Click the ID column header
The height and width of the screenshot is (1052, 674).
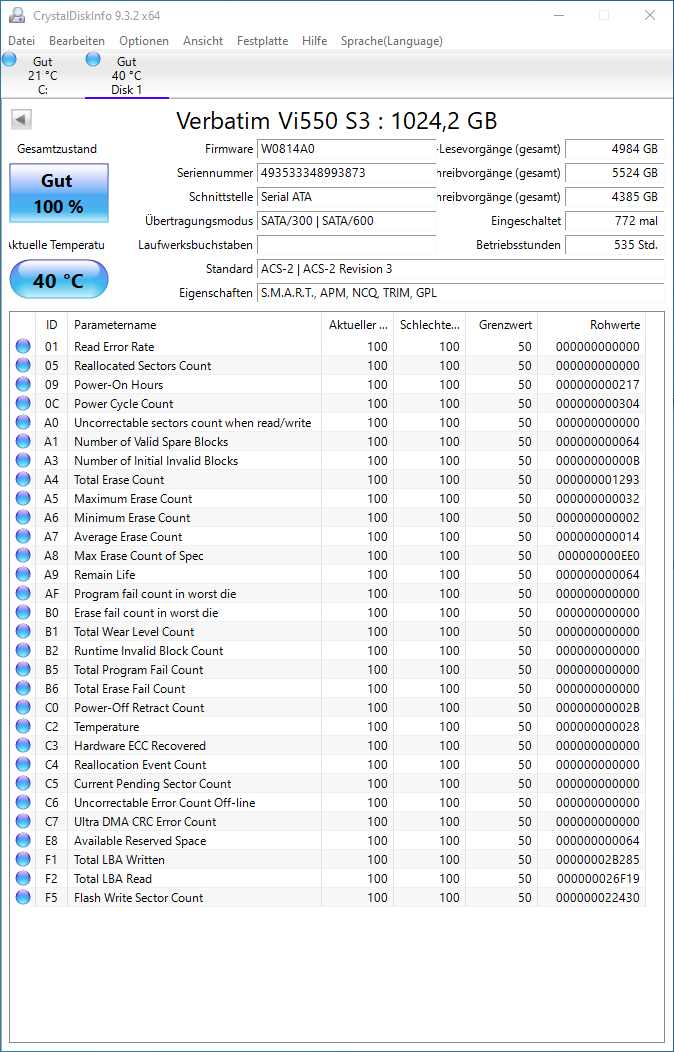click(52, 325)
